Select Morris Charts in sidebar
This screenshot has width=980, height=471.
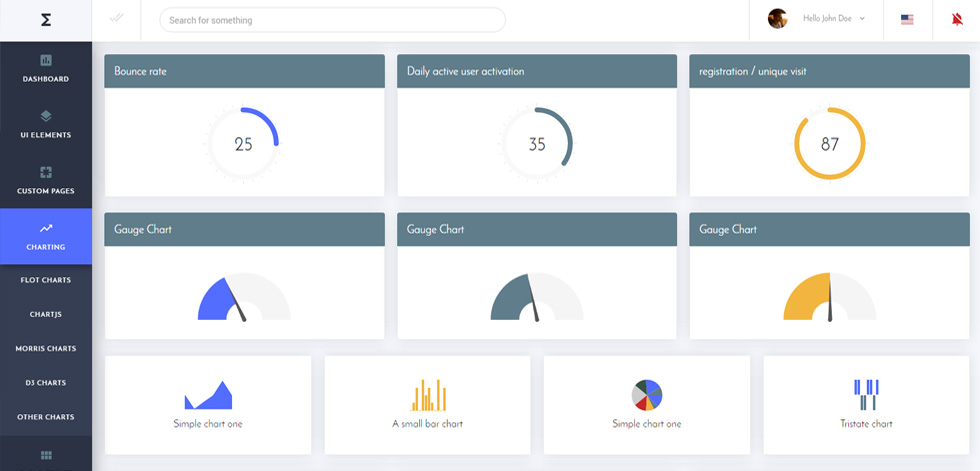[x=46, y=349]
